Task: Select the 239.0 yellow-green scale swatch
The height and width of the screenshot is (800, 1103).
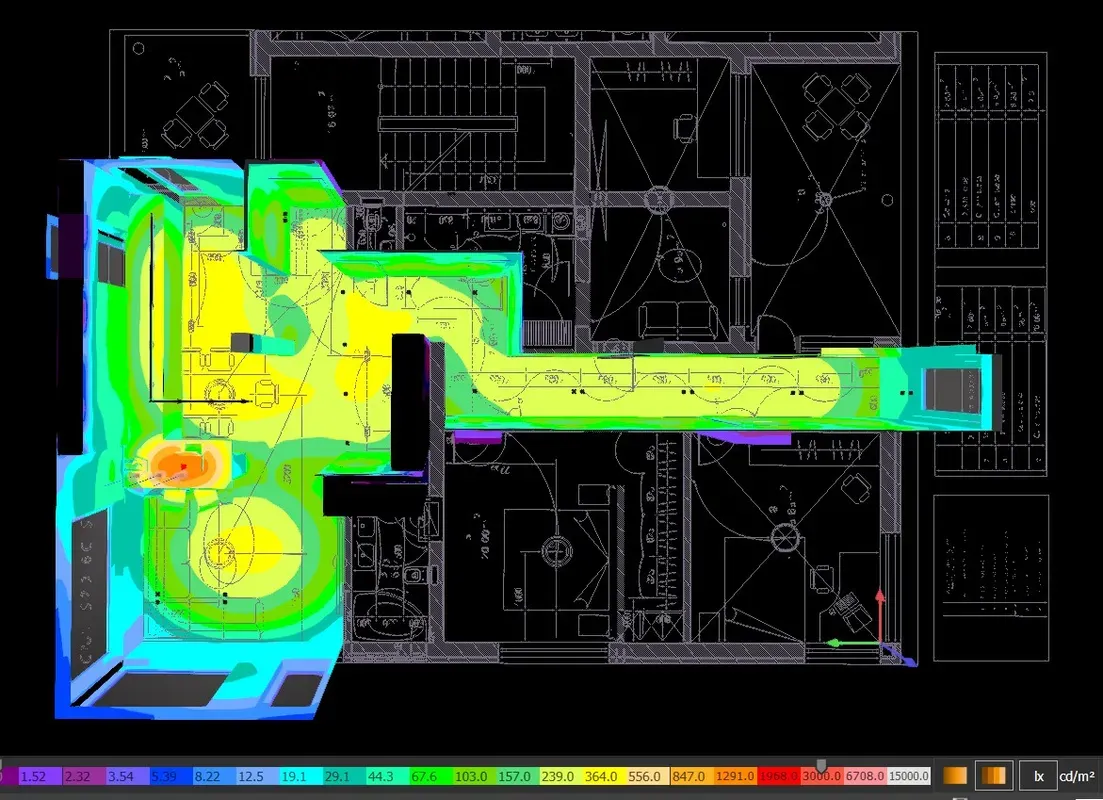Action: click(x=562, y=776)
